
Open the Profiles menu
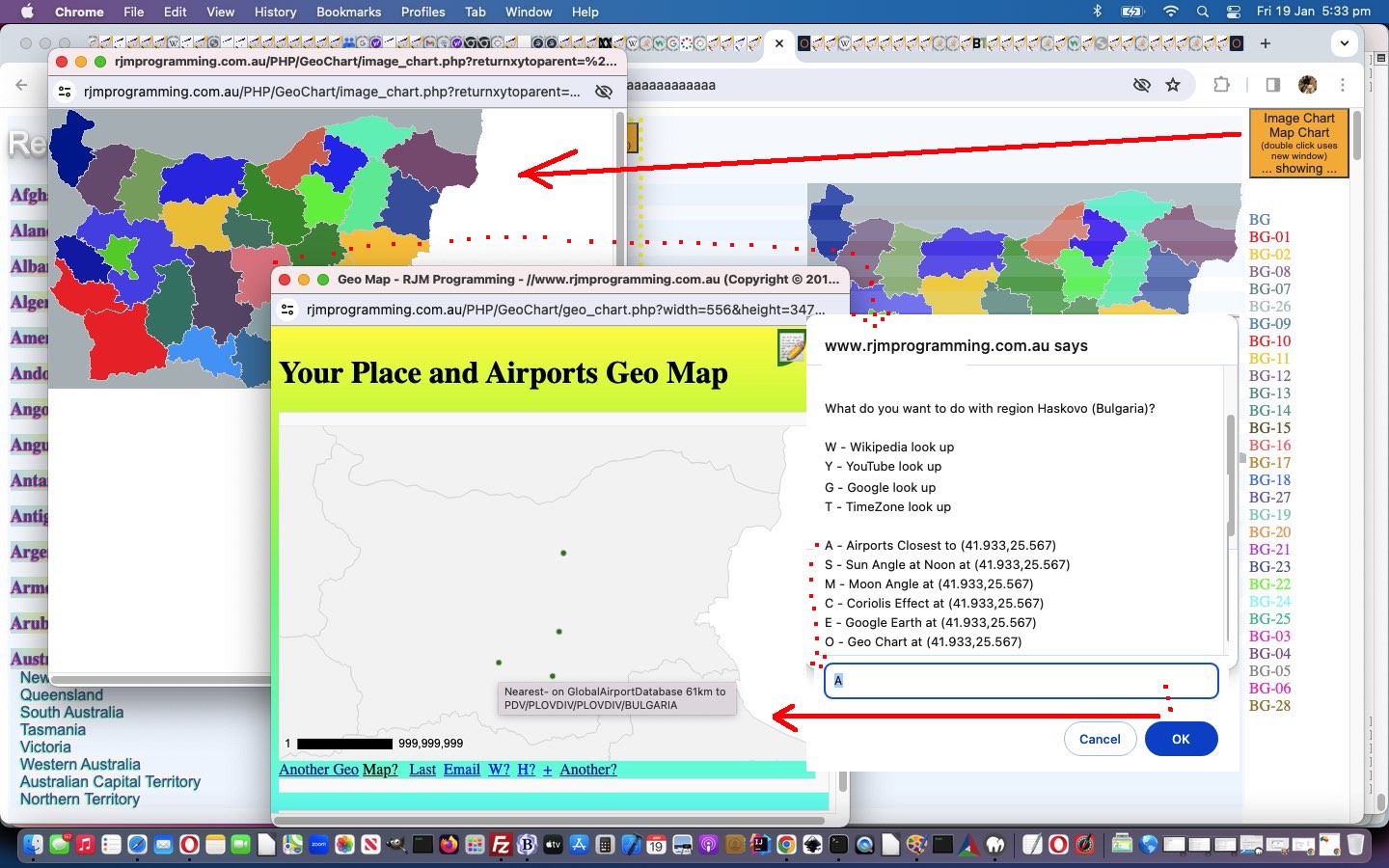(422, 12)
